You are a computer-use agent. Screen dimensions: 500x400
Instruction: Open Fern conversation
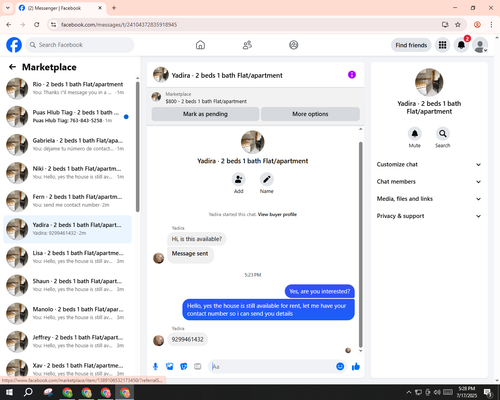point(68,201)
